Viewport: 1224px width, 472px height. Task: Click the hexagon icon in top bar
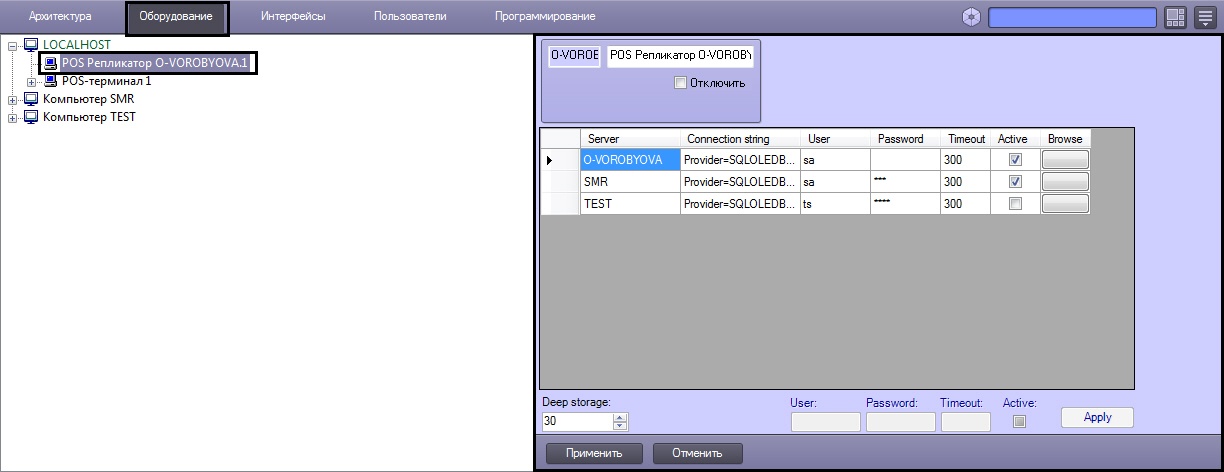[x=970, y=17]
